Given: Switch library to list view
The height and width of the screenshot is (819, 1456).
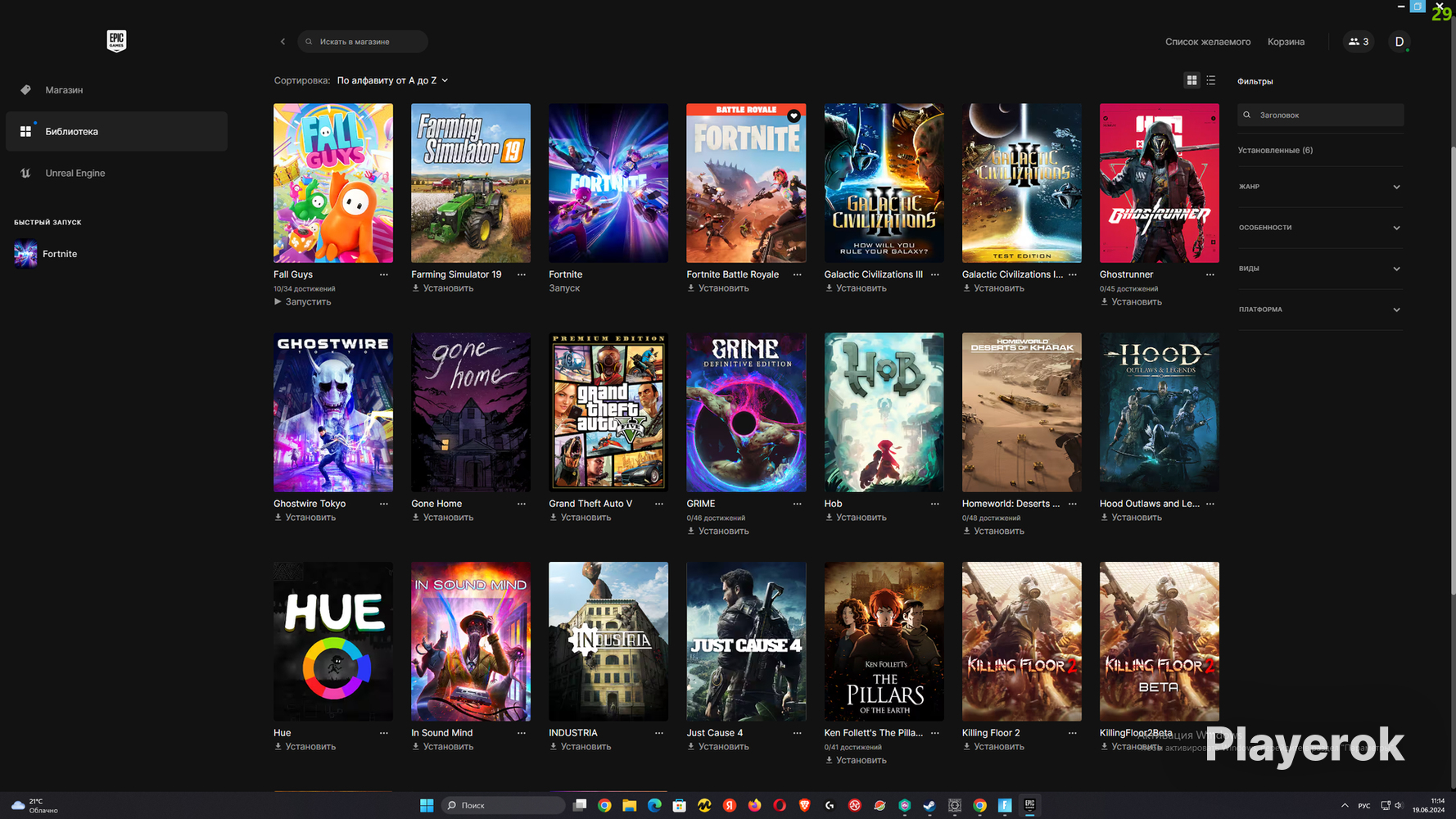Looking at the screenshot, I should coord(1211,80).
